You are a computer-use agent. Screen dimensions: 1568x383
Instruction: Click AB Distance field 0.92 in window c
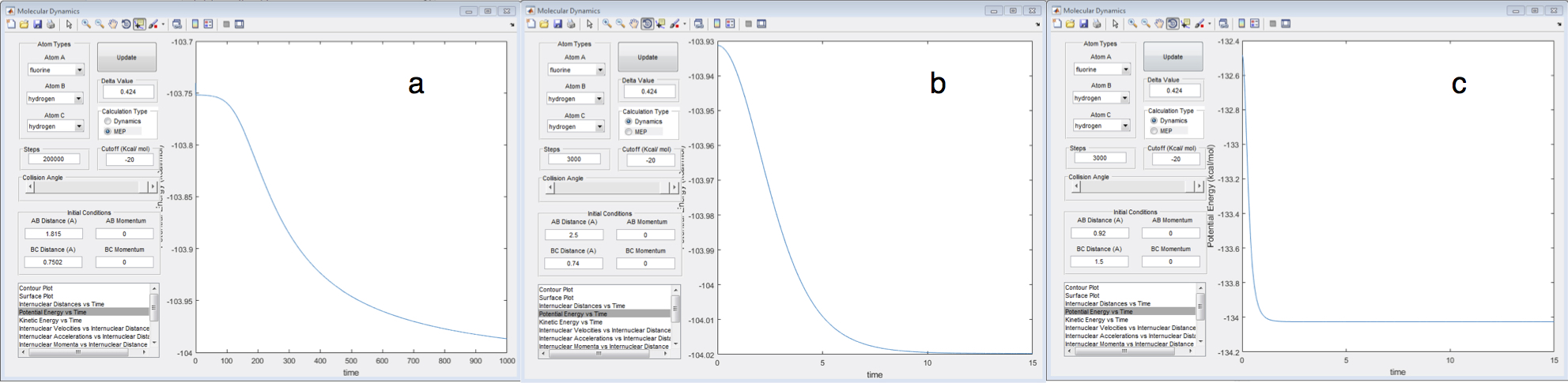[1099, 233]
